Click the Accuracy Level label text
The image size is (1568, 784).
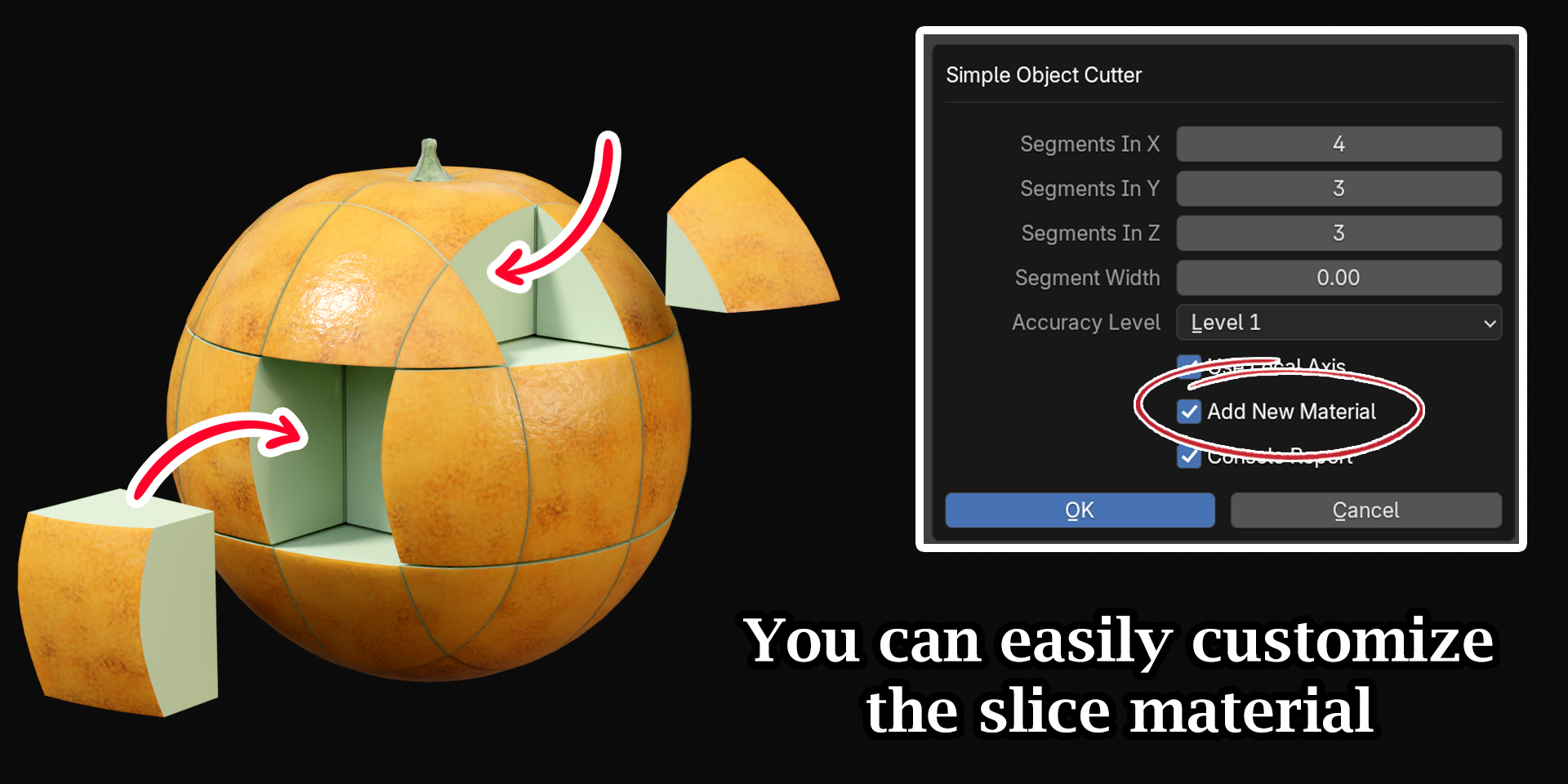1085,323
